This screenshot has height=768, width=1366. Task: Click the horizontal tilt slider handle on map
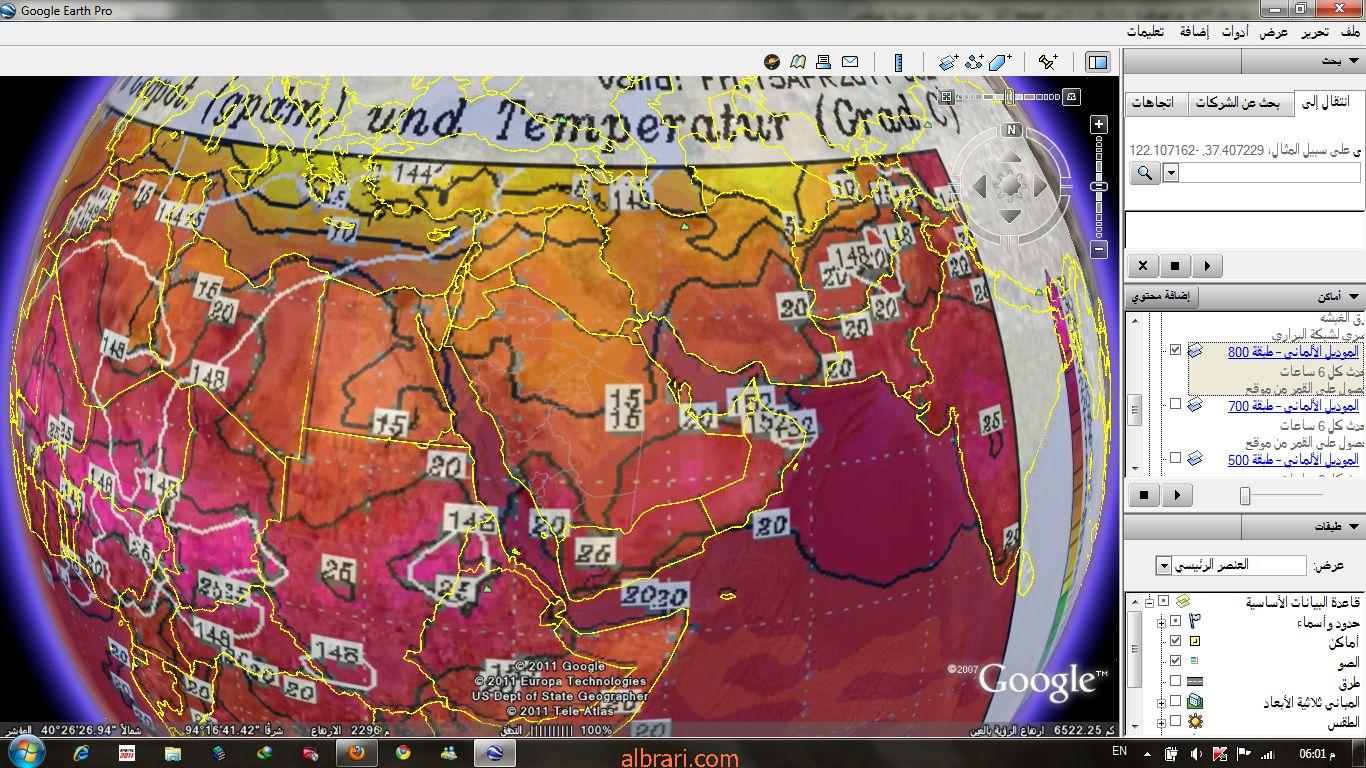click(x=1010, y=97)
